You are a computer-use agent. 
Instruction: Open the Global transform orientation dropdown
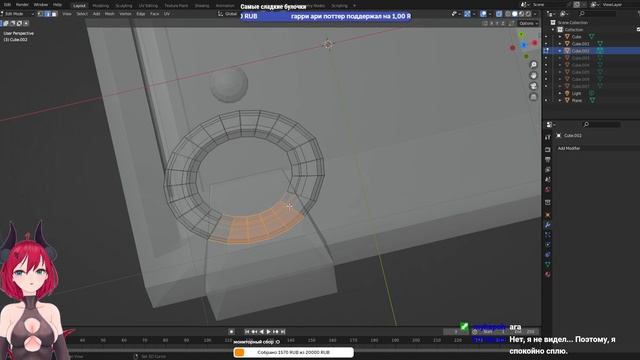pyautogui.click(x=228, y=14)
